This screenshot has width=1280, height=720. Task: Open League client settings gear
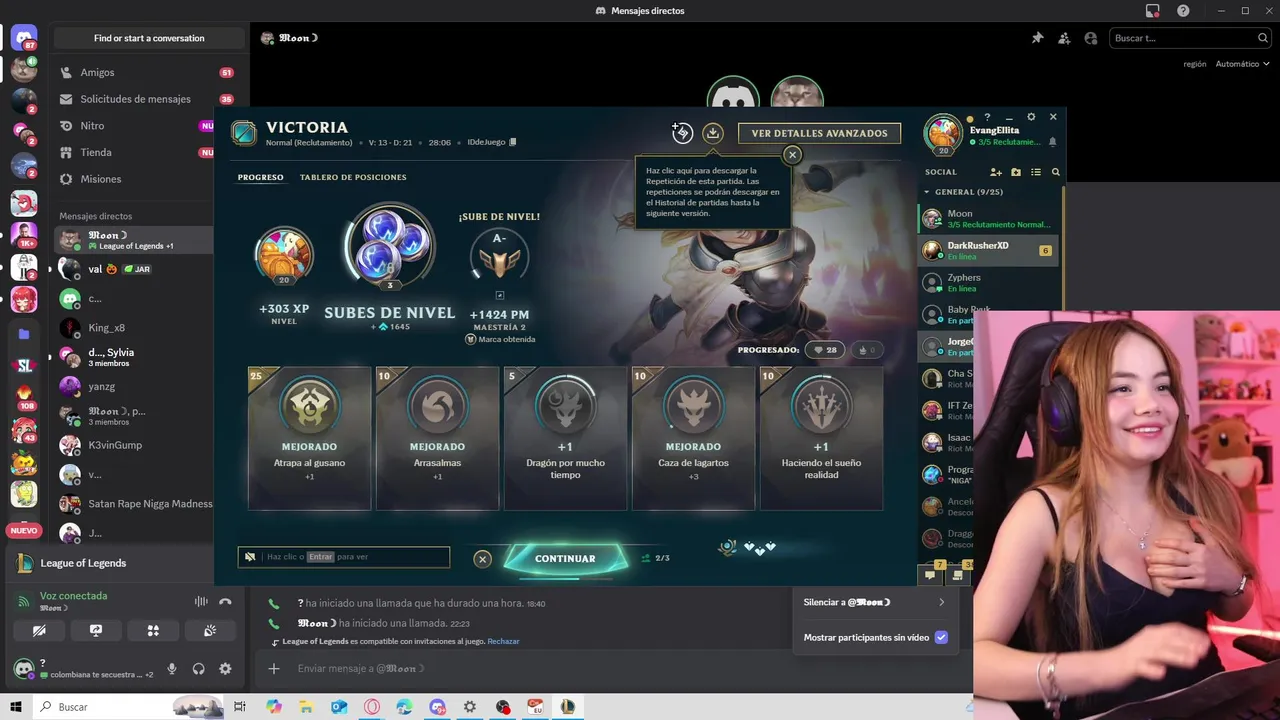point(1031,117)
